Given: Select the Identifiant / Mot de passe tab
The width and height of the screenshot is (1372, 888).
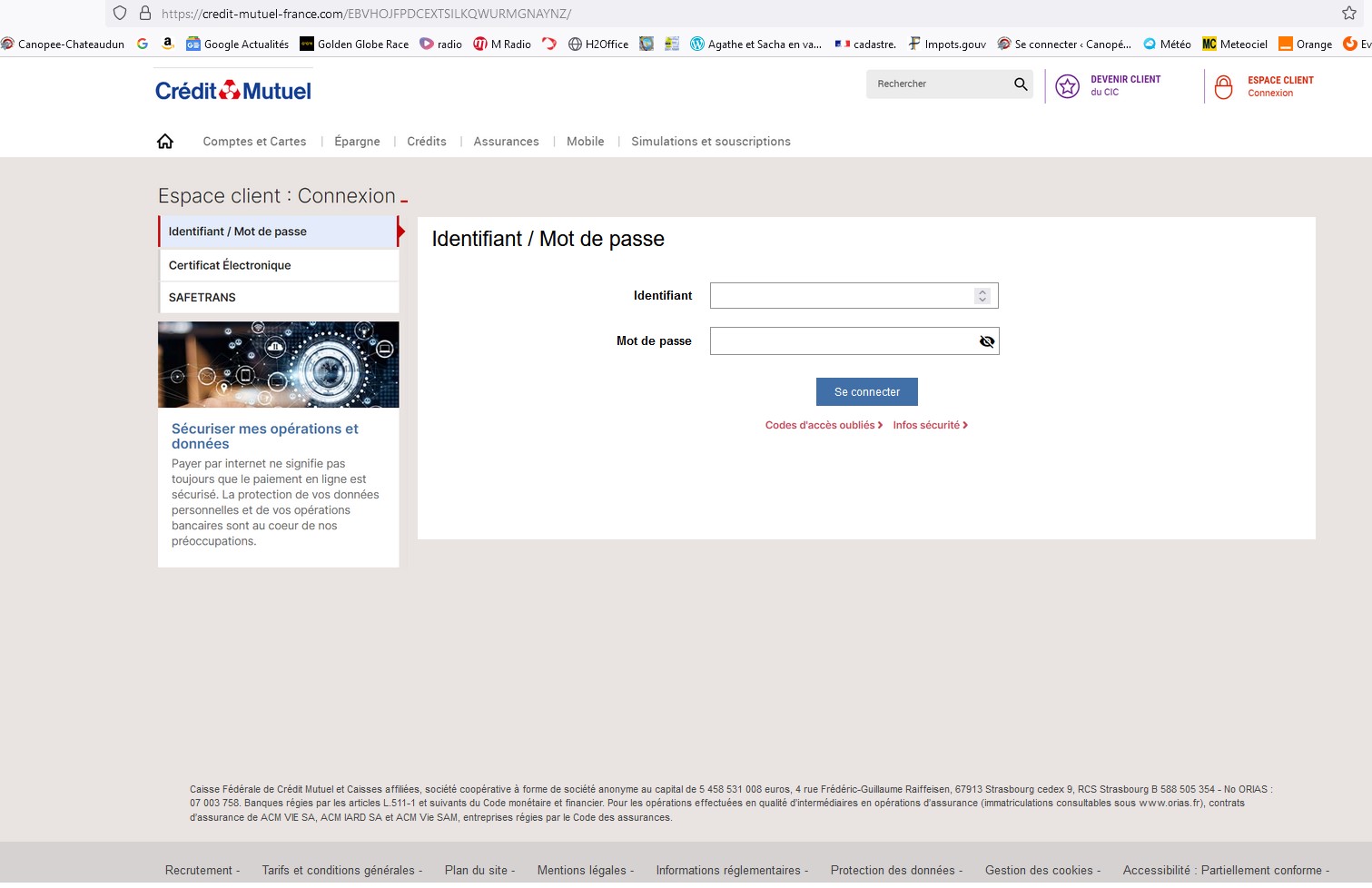Looking at the screenshot, I should point(279,232).
